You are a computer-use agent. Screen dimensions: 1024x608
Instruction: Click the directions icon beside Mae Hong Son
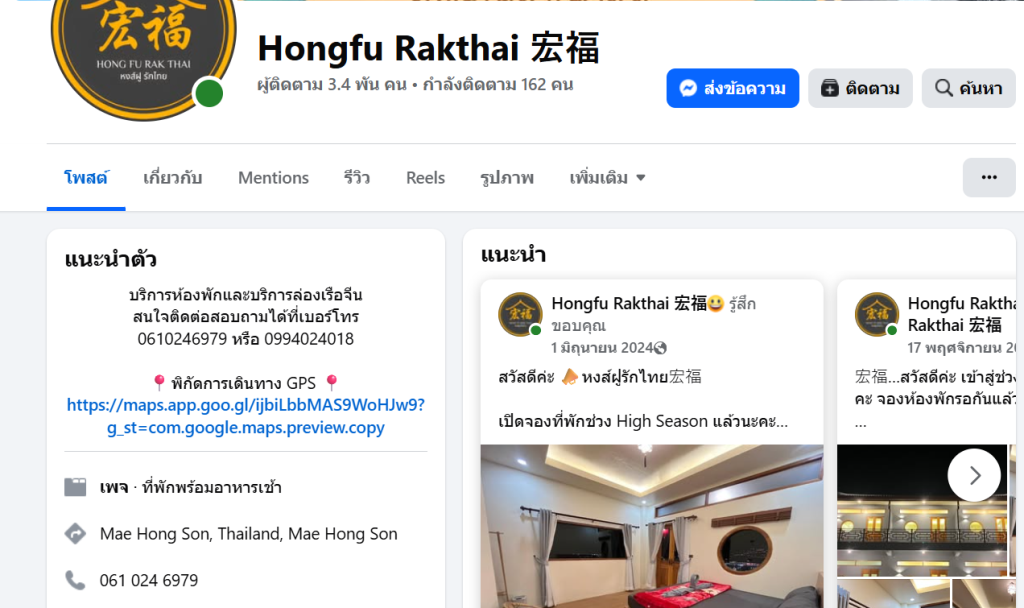(75, 534)
